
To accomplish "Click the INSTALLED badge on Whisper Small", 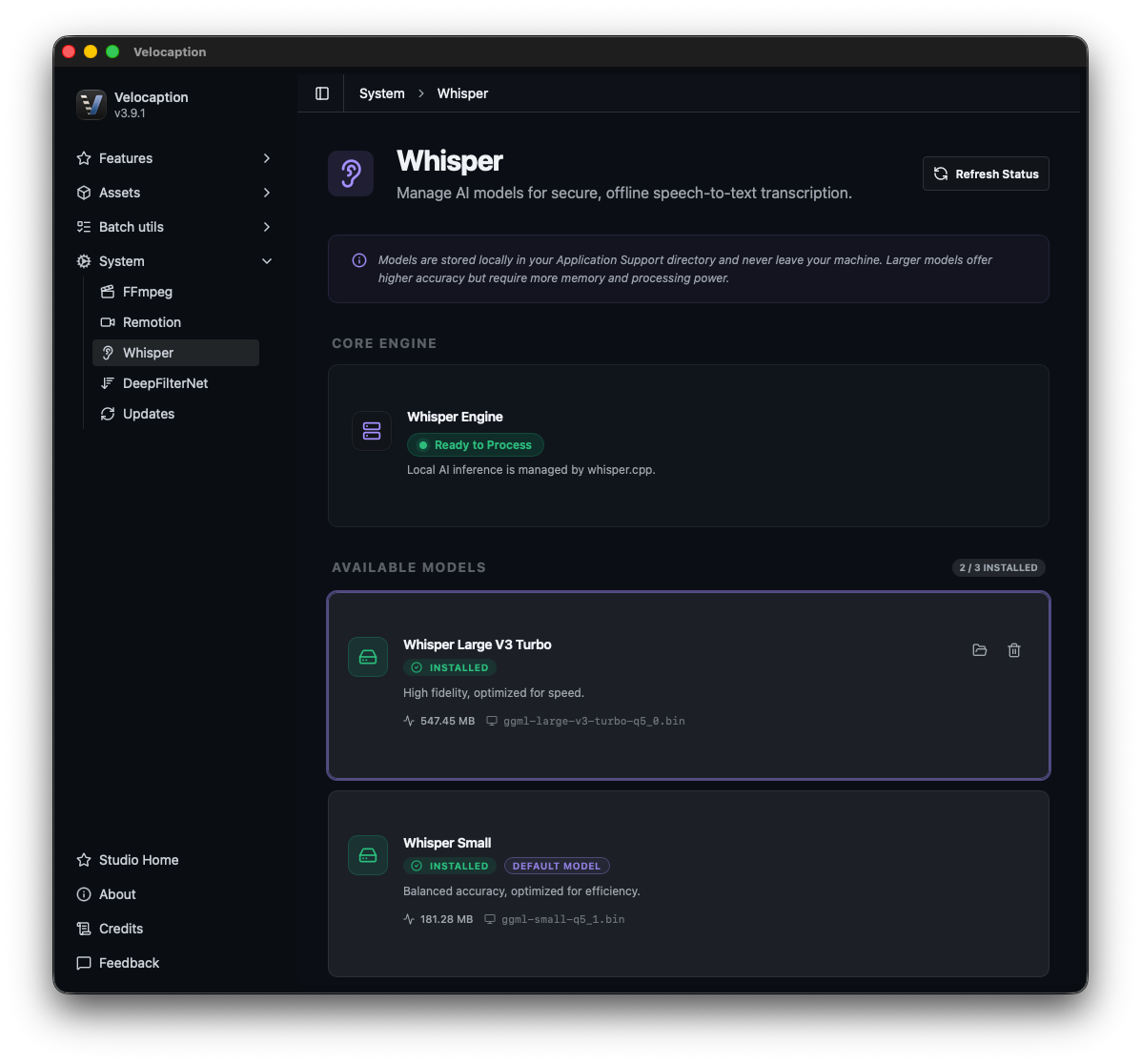I will (x=451, y=866).
